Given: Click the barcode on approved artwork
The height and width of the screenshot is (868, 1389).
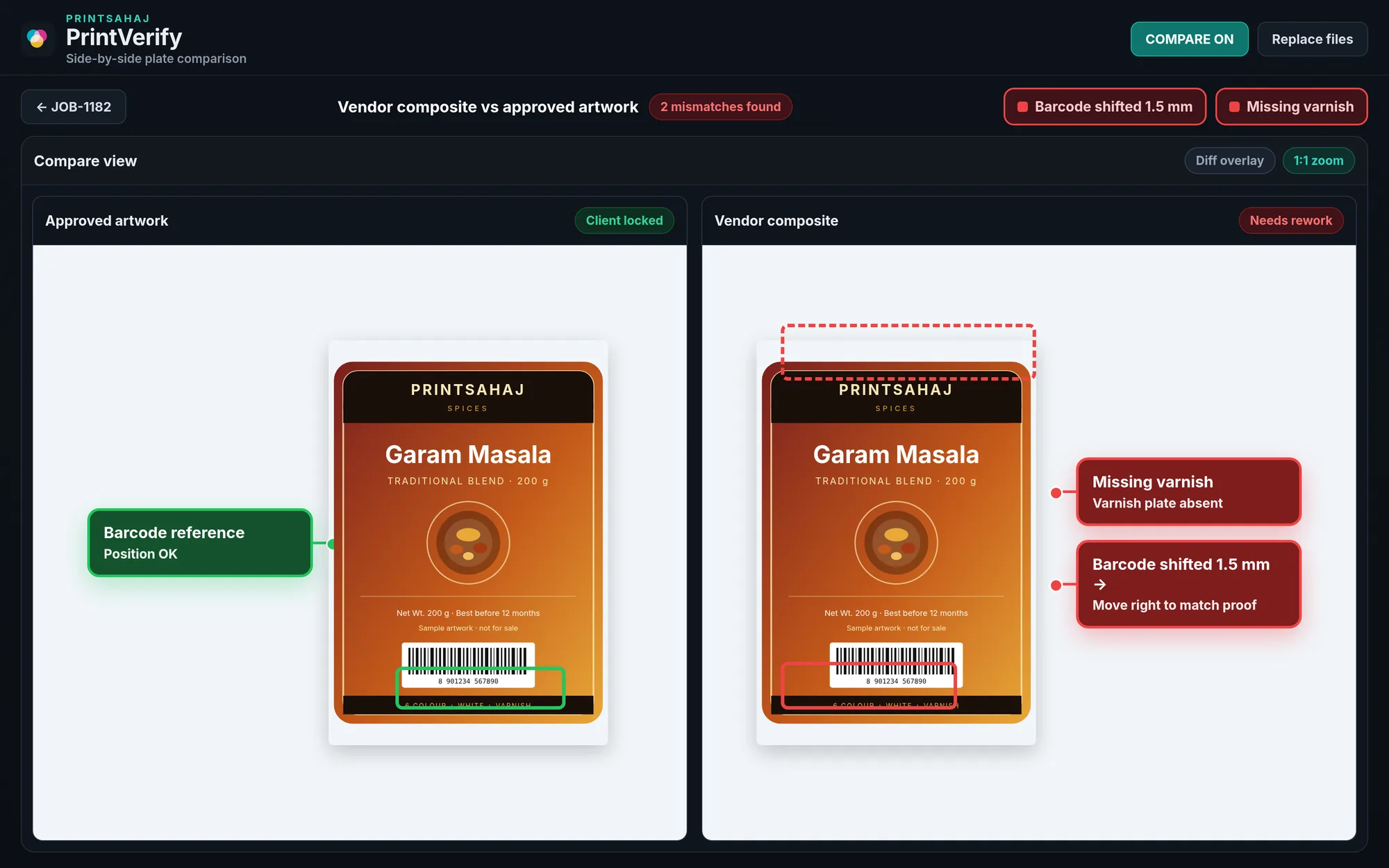Looking at the screenshot, I should click(x=468, y=665).
